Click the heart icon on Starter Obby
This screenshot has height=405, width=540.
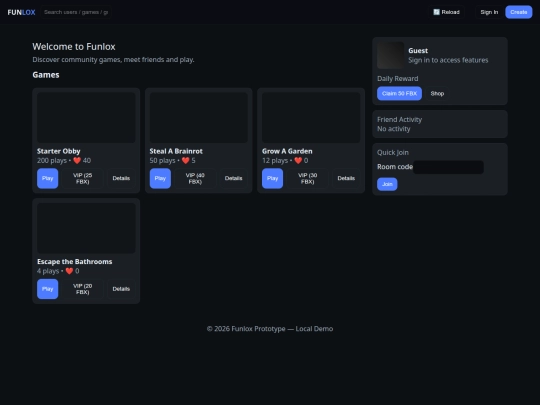tap(77, 160)
